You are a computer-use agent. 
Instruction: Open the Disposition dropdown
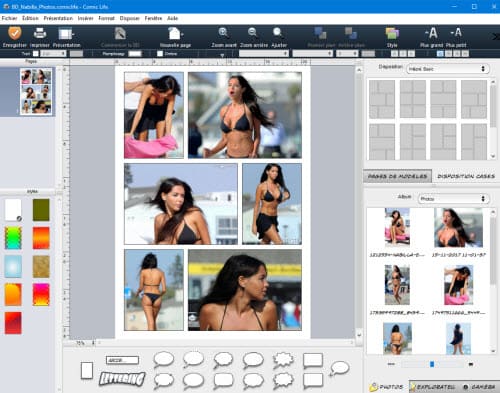(447, 69)
